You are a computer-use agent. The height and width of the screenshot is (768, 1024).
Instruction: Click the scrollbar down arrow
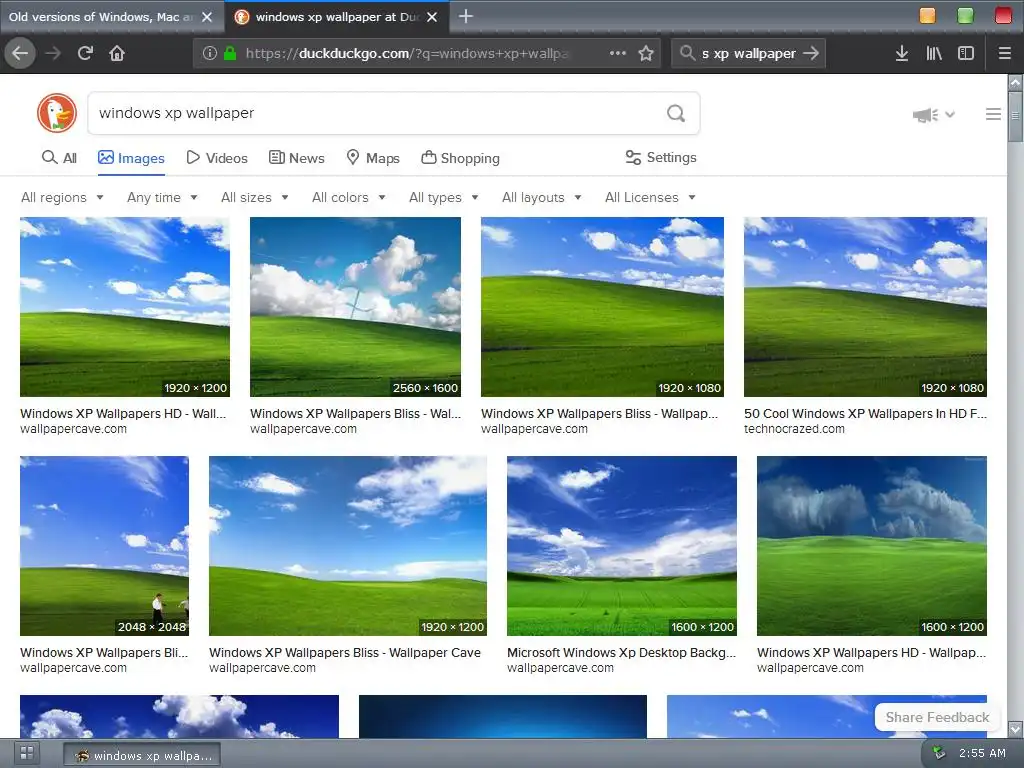pyautogui.click(x=1015, y=728)
